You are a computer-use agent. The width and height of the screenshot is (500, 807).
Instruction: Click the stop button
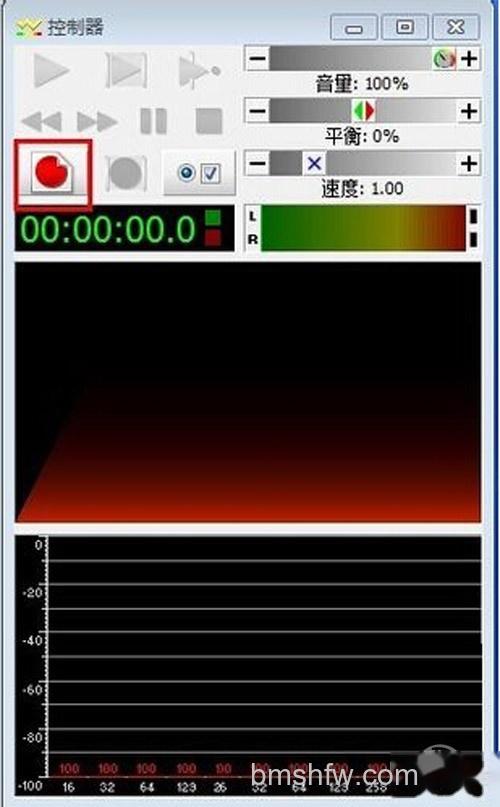(209, 121)
